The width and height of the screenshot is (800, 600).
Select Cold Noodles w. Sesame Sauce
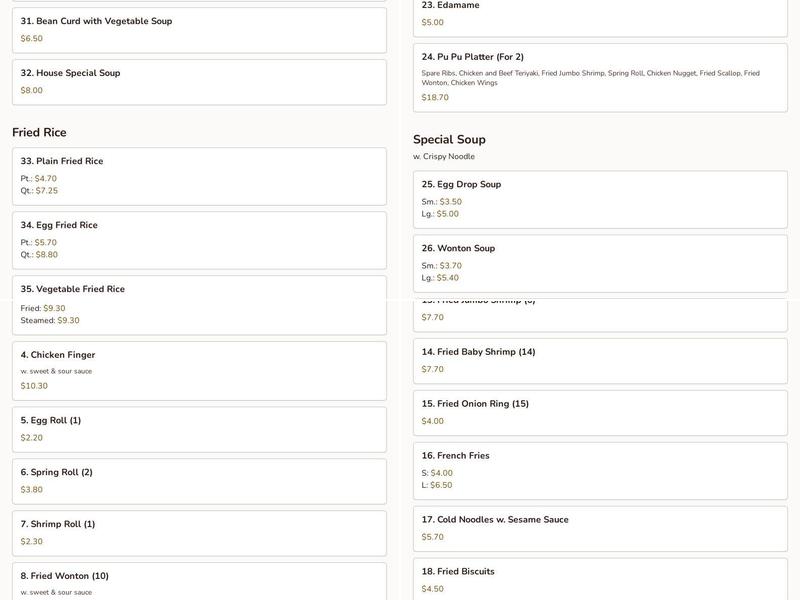tap(600, 528)
